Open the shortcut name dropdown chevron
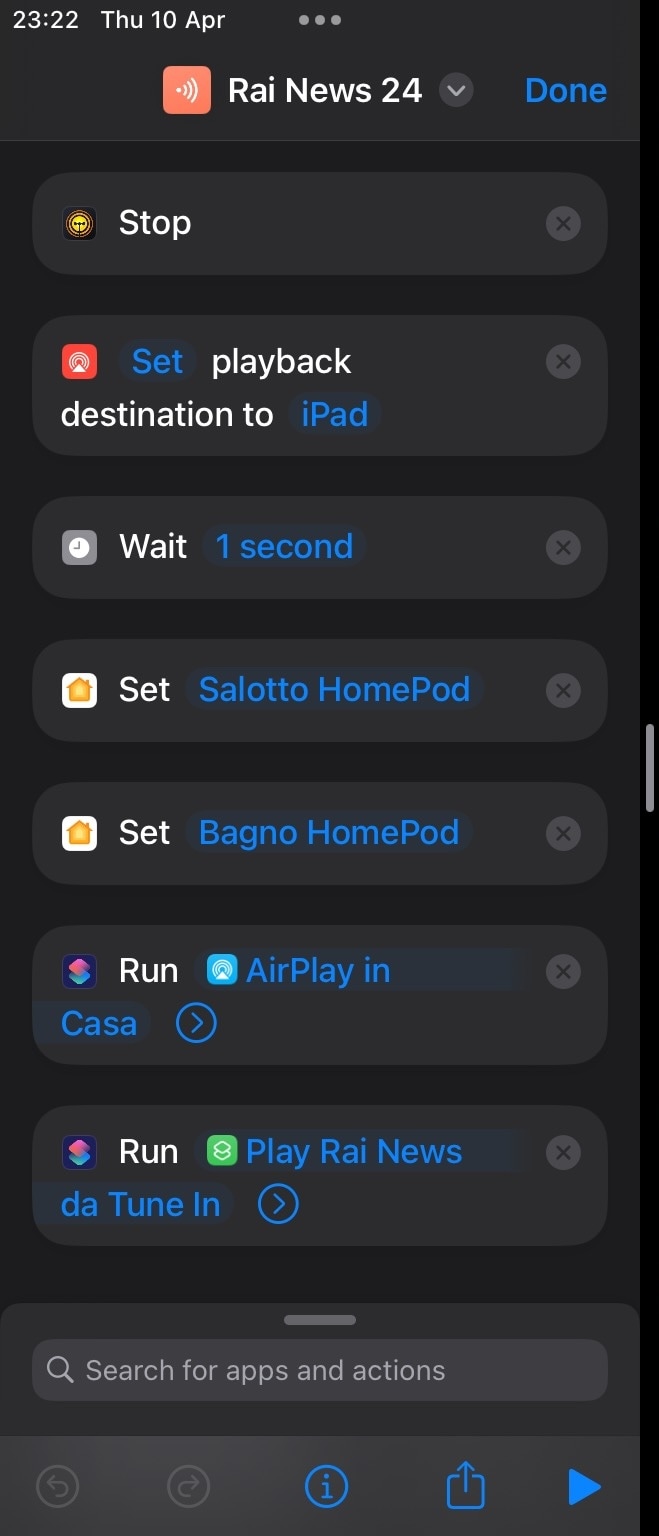 tap(456, 91)
